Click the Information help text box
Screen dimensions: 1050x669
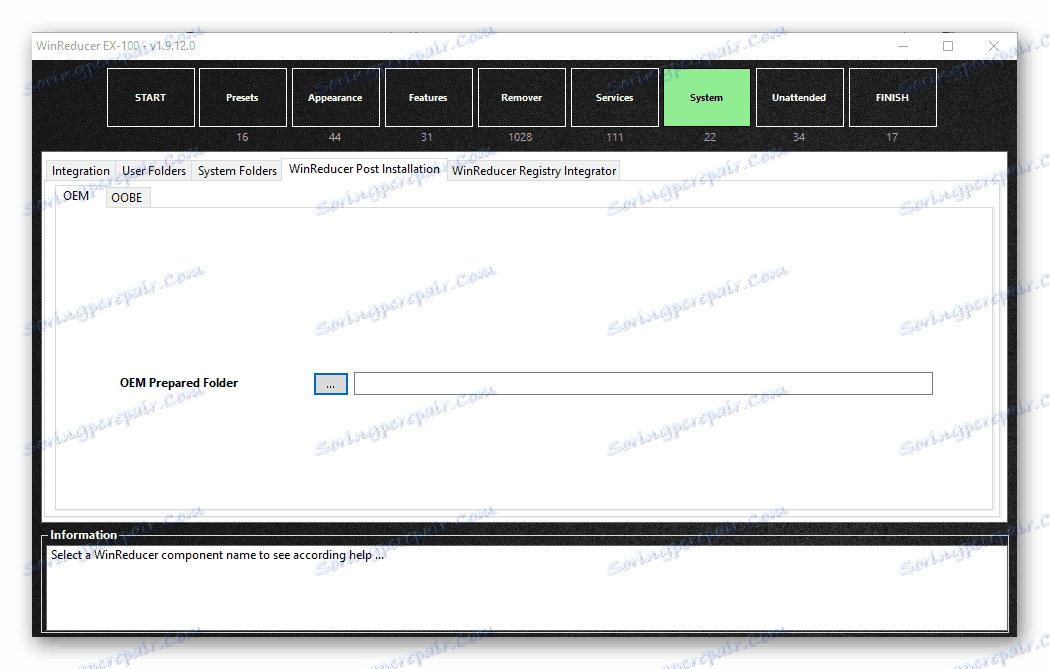pos(526,588)
